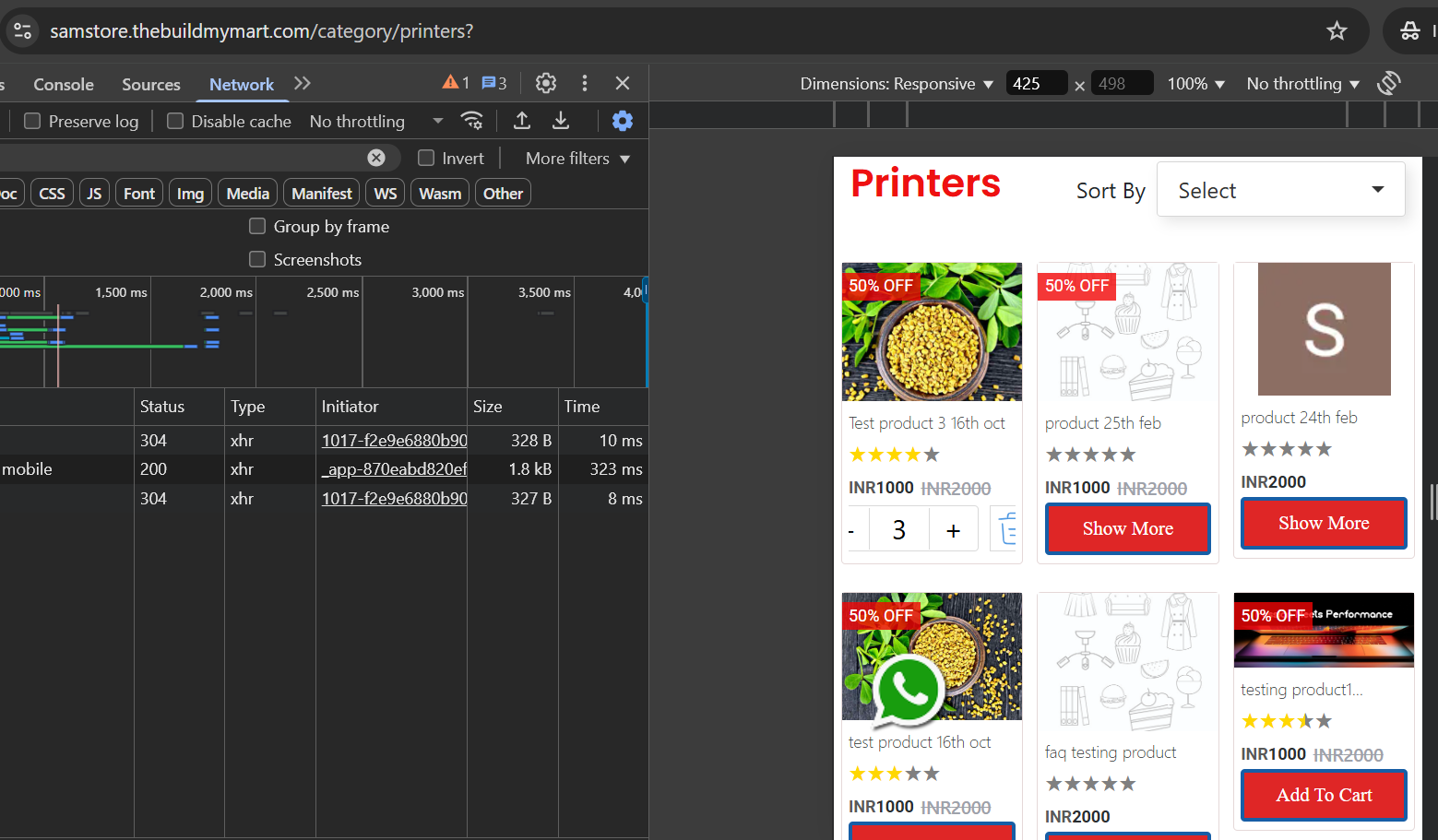The width and height of the screenshot is (1438, 840).
Task: Click viewport height field showing 498
Action: [x=1122, y=83]
